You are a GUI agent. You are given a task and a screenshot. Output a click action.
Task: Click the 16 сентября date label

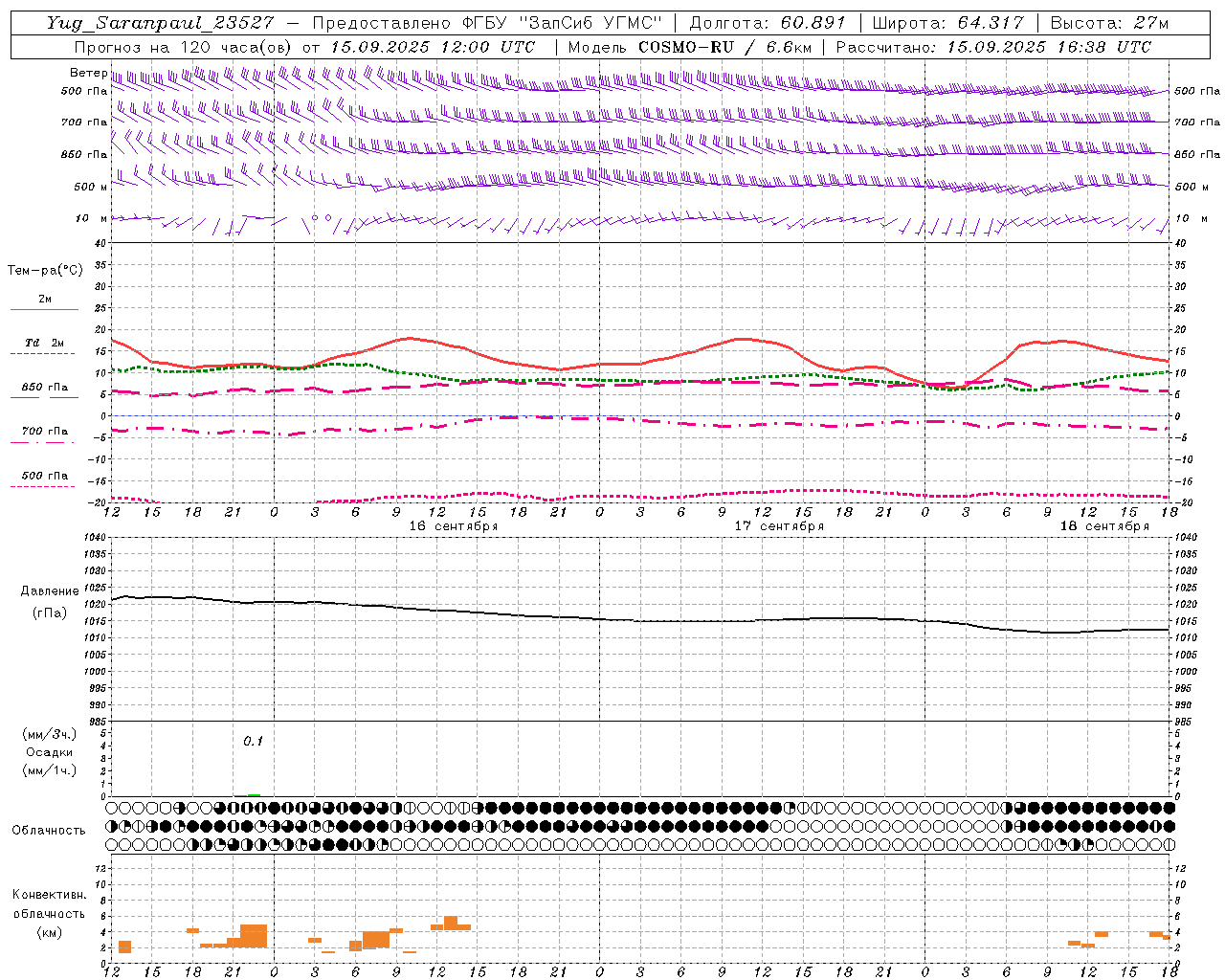tap(454, 526)
